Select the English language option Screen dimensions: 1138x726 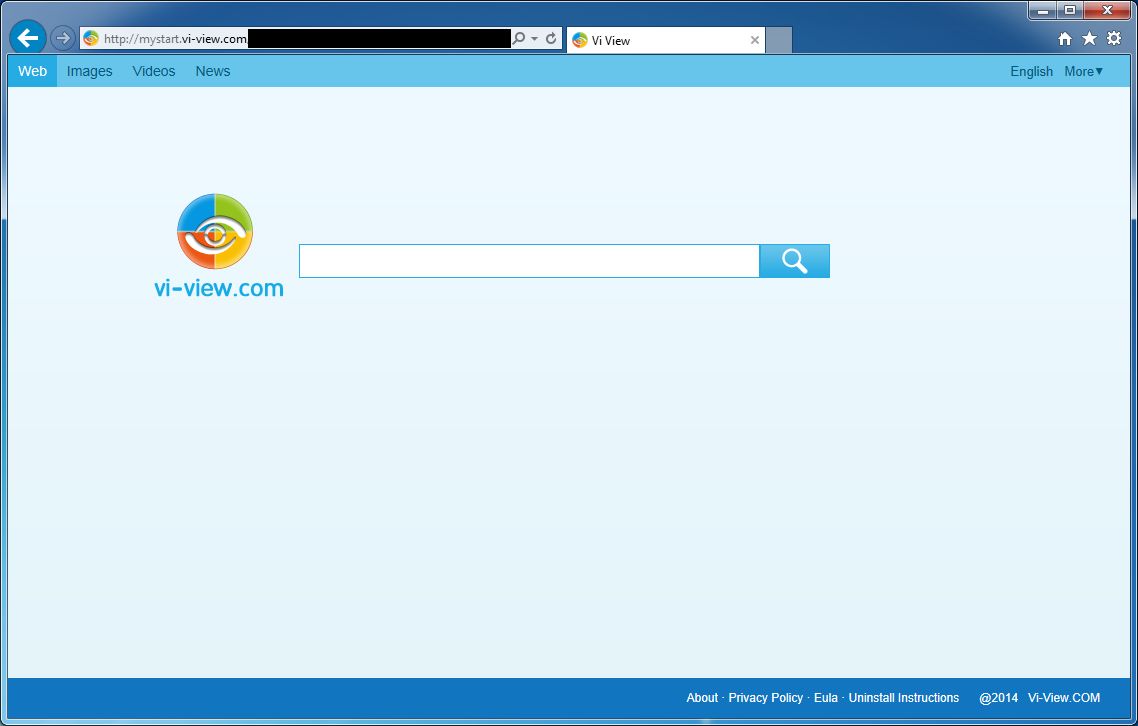coord(1031,71)
